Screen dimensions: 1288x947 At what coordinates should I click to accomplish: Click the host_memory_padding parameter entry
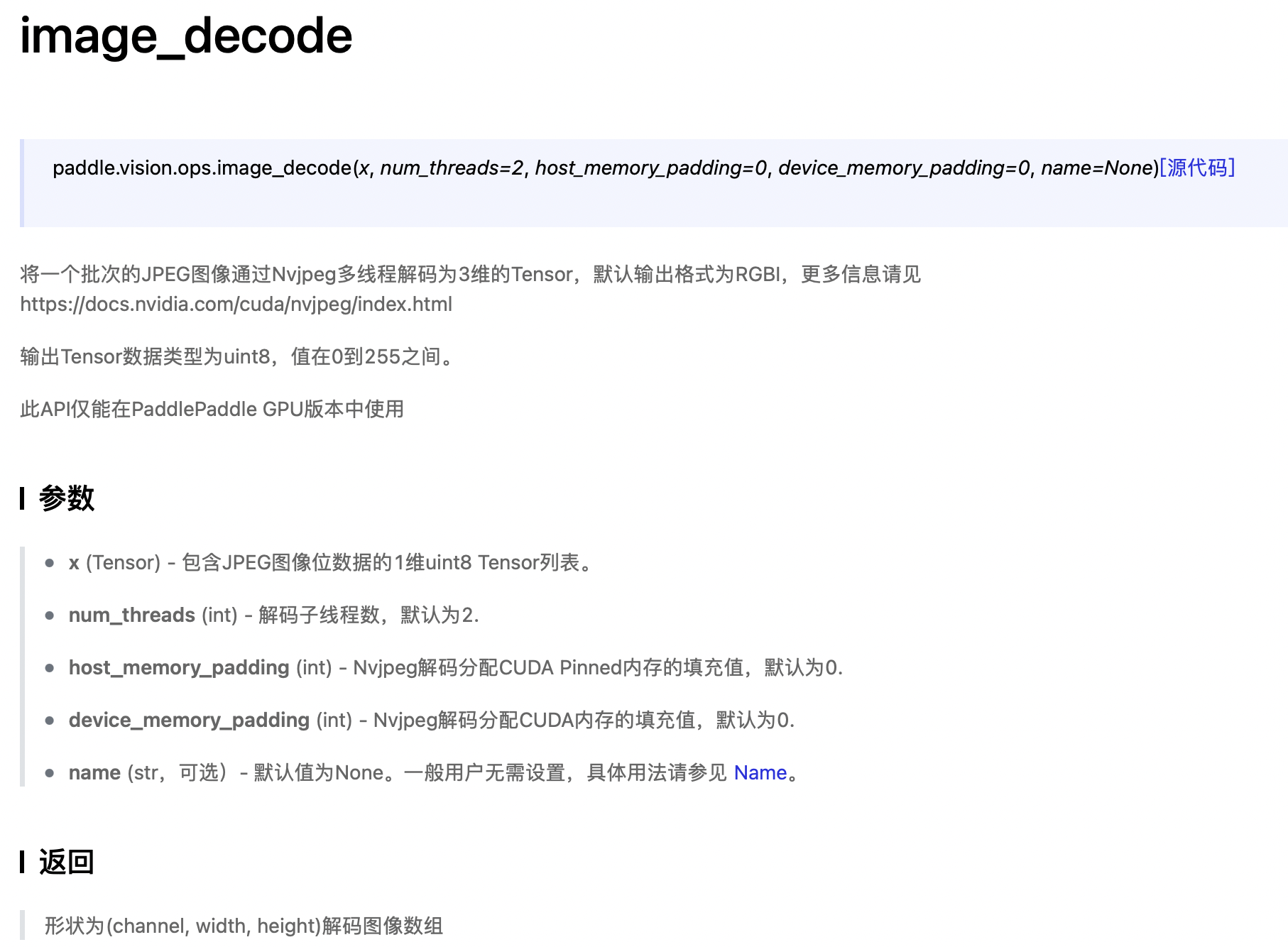click(178, 667)
